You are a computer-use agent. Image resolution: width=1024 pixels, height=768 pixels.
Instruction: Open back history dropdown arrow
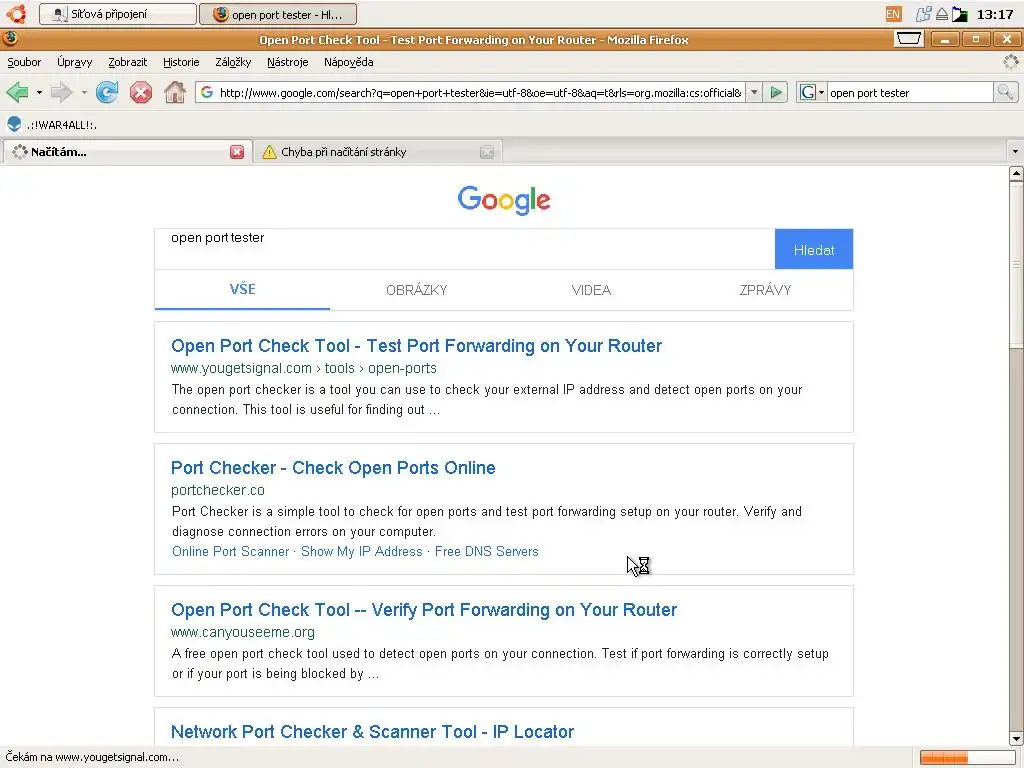point(39,93)
